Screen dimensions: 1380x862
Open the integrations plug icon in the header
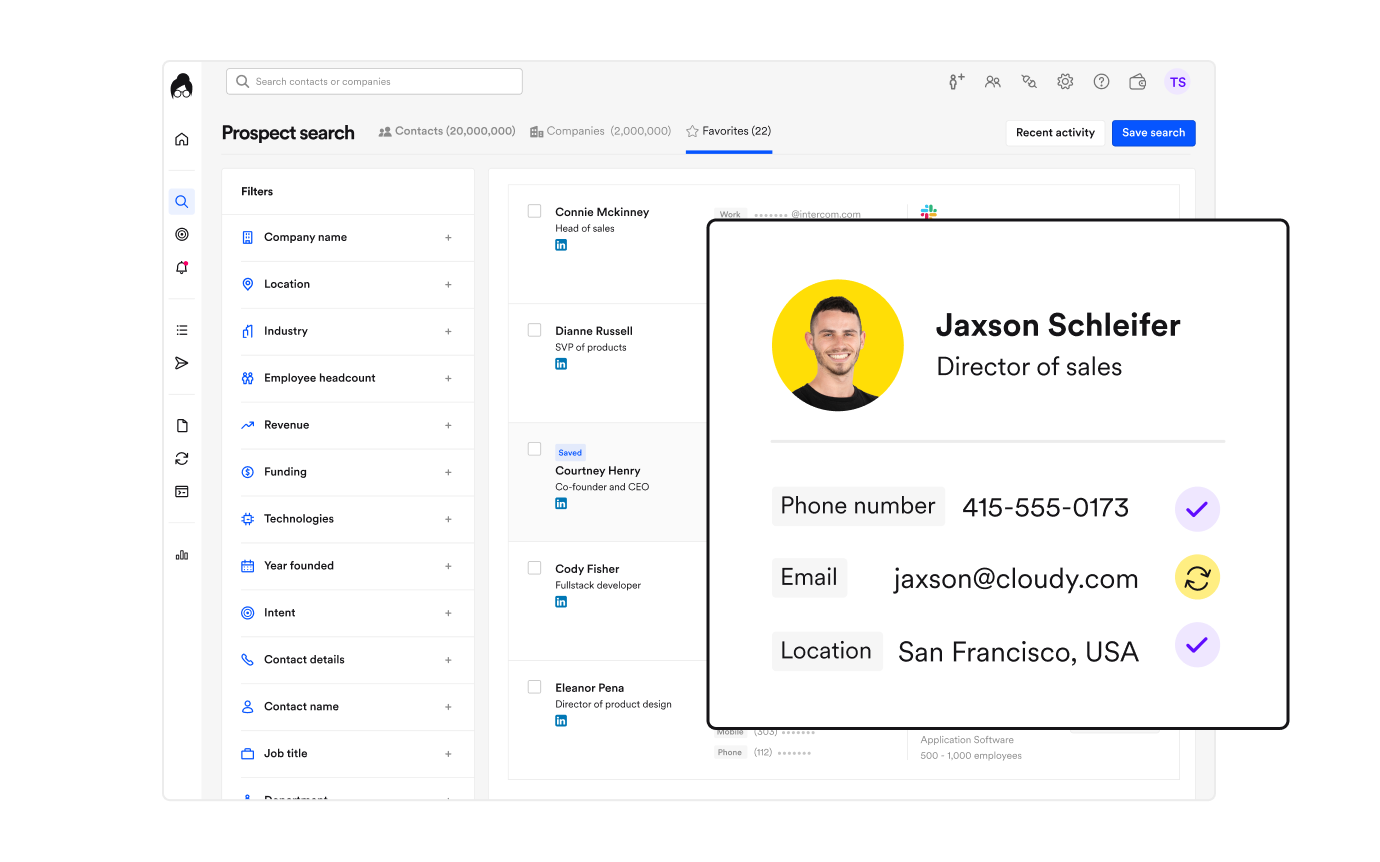tap(1028, 81)
